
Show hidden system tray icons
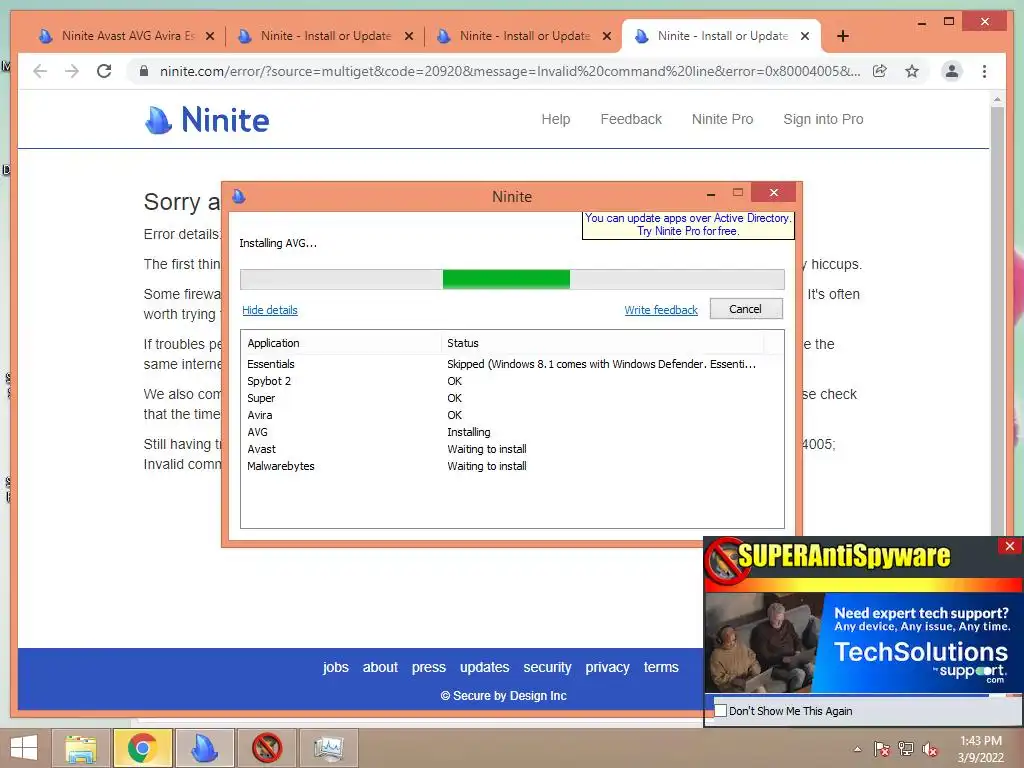pos(857,749)
